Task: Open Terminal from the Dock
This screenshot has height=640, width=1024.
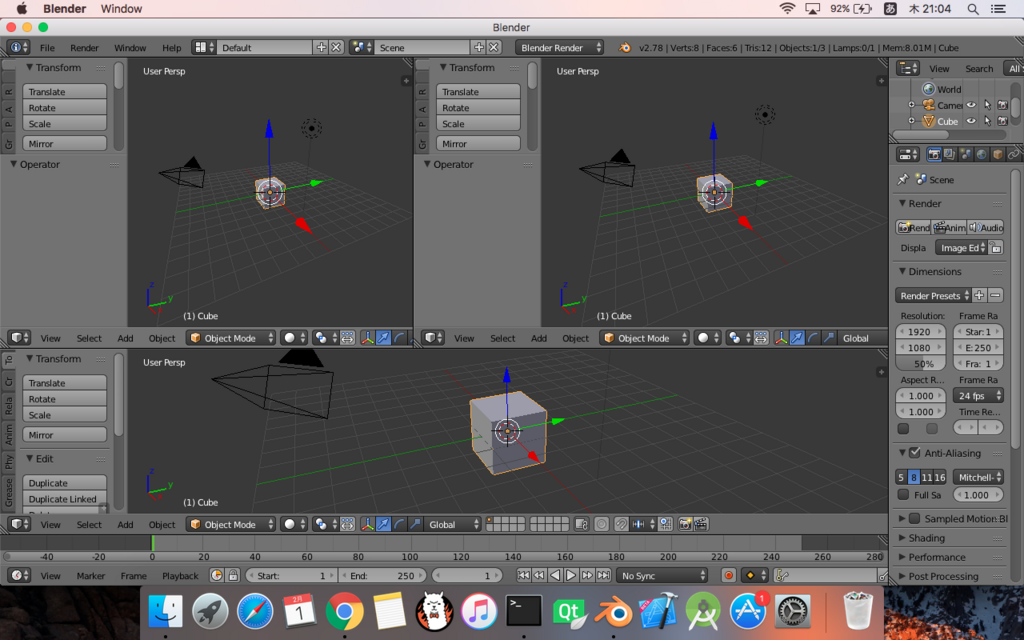Action: [x=524, y=612]
